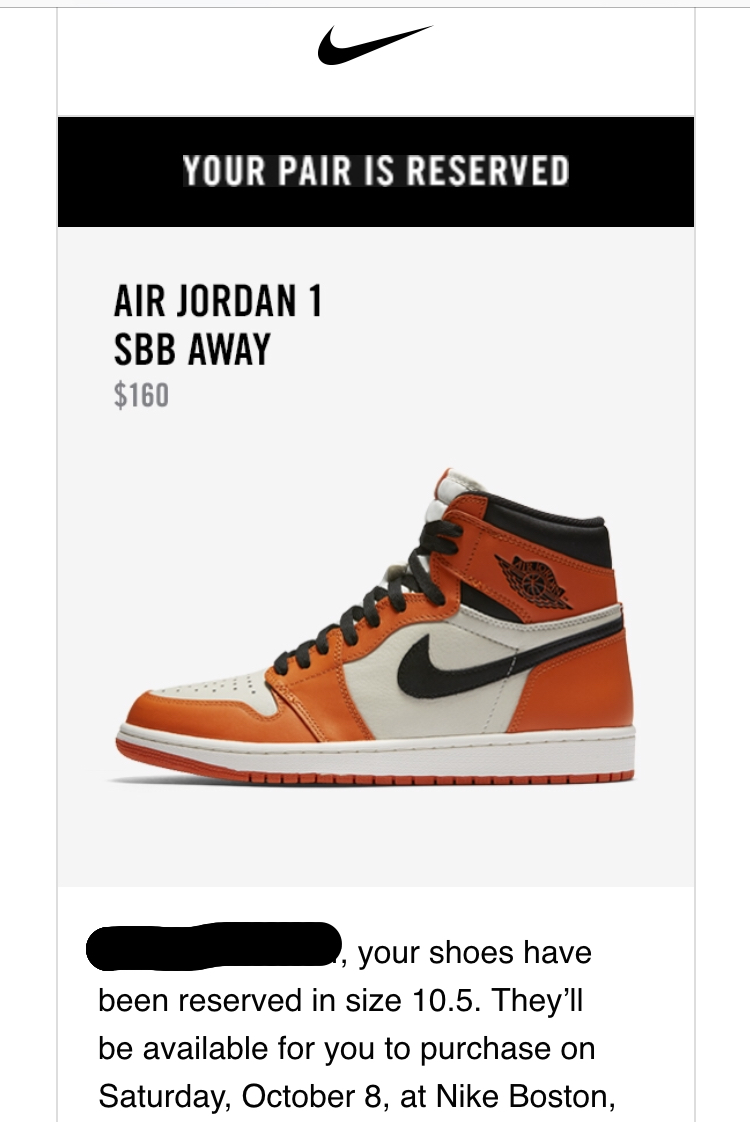Select the AIR JORDAN 1 product title

coord(218,301)
